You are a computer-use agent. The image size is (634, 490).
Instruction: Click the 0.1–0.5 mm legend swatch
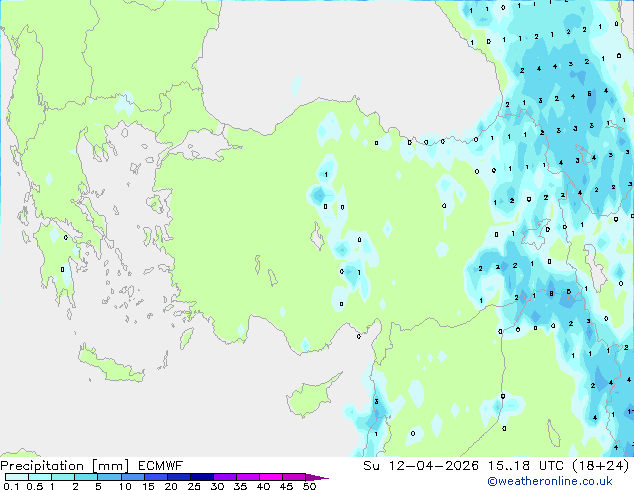17,477
